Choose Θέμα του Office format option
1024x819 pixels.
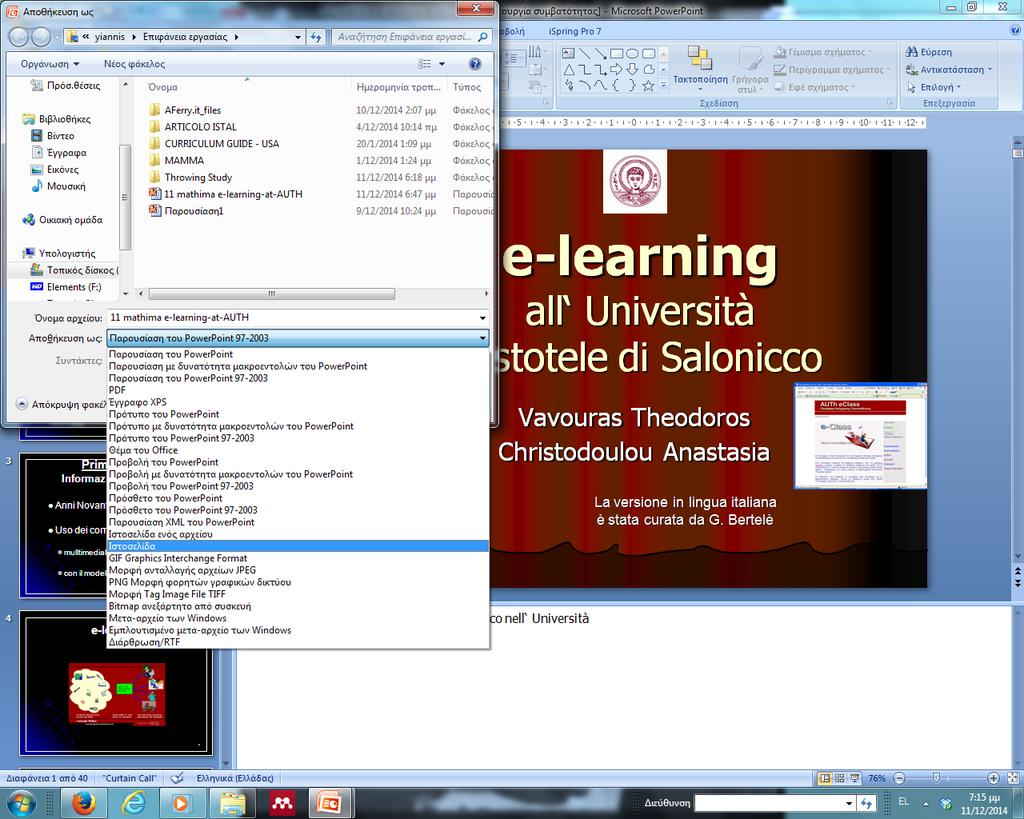[x=298, y=450]
